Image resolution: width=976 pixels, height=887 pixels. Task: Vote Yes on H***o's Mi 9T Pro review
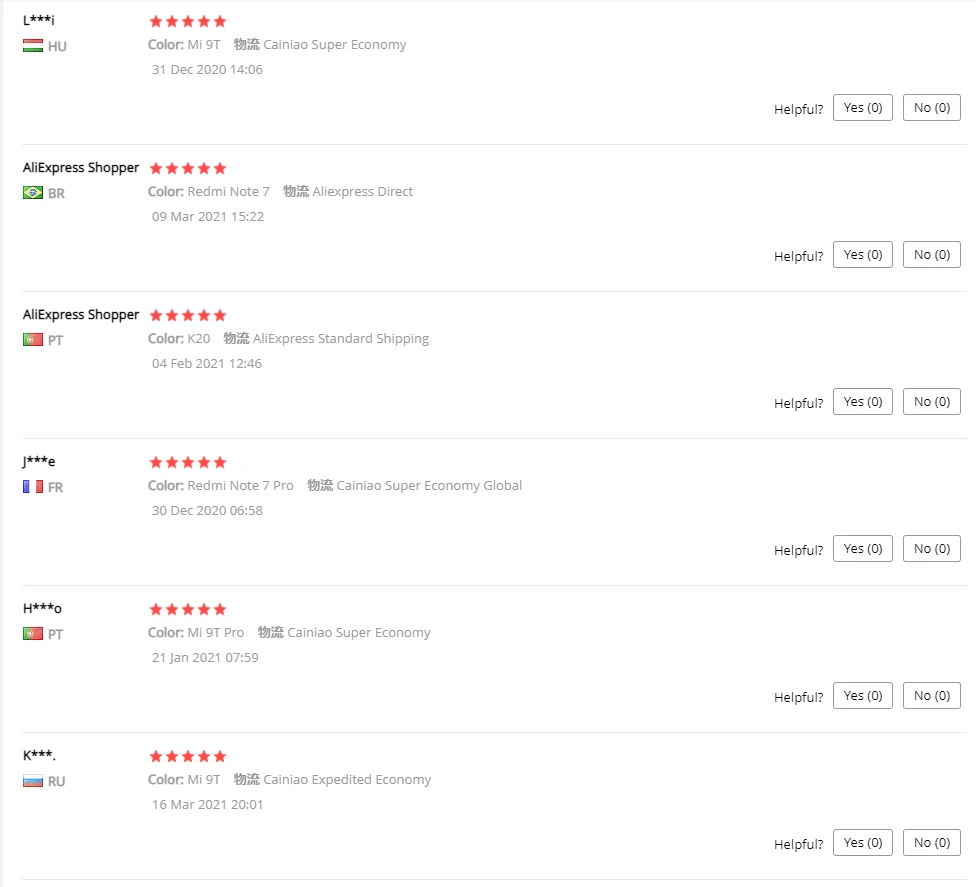point(863,695)
